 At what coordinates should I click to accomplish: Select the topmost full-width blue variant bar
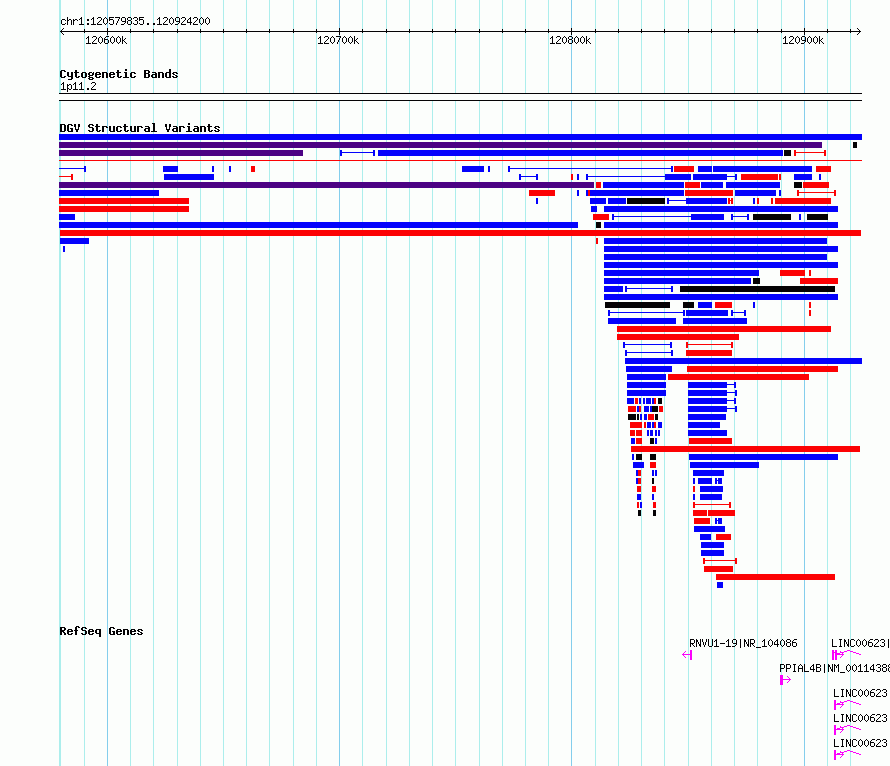(460, 137)
